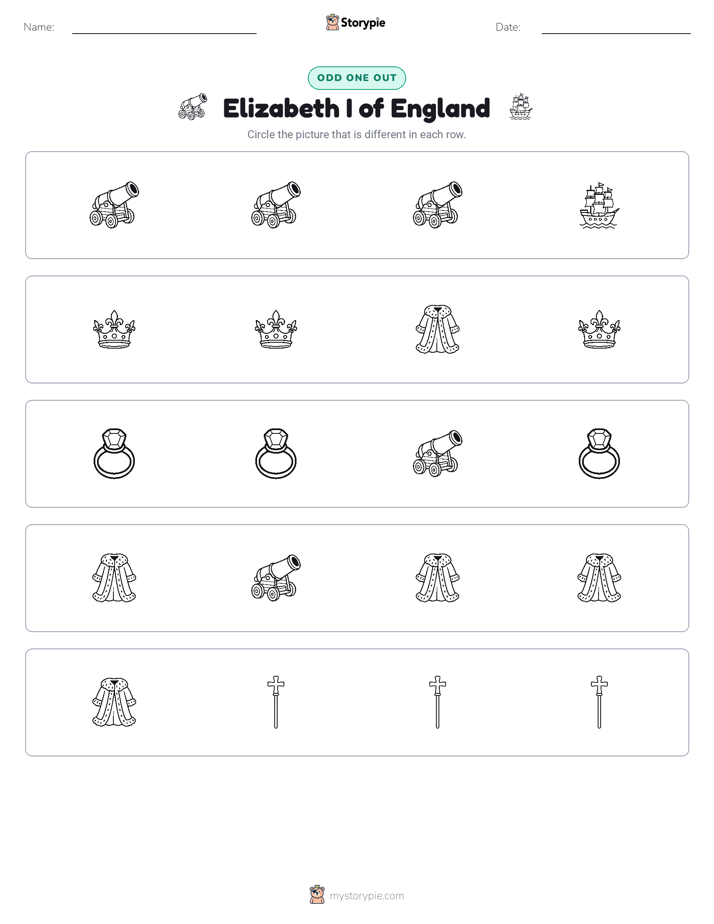Click the ODD ONE OUT badge

point(357,78)
